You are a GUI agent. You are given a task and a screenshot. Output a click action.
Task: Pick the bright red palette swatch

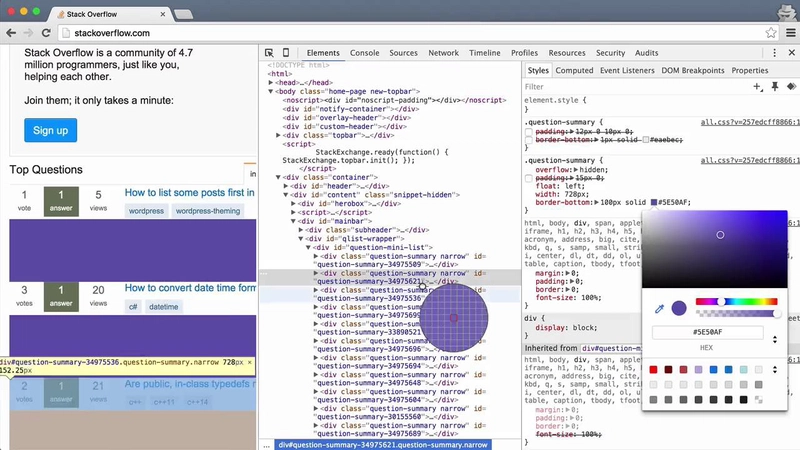tap(654, 369)
